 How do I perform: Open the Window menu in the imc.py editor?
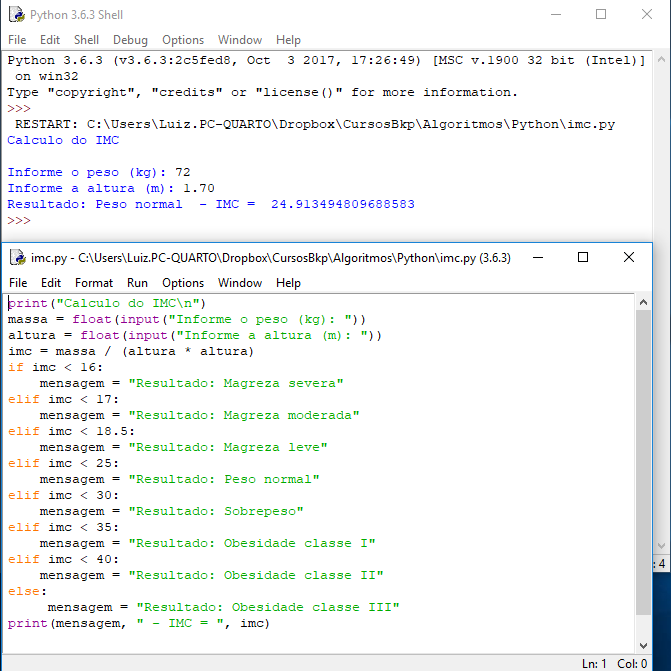(x=240, y=283)
